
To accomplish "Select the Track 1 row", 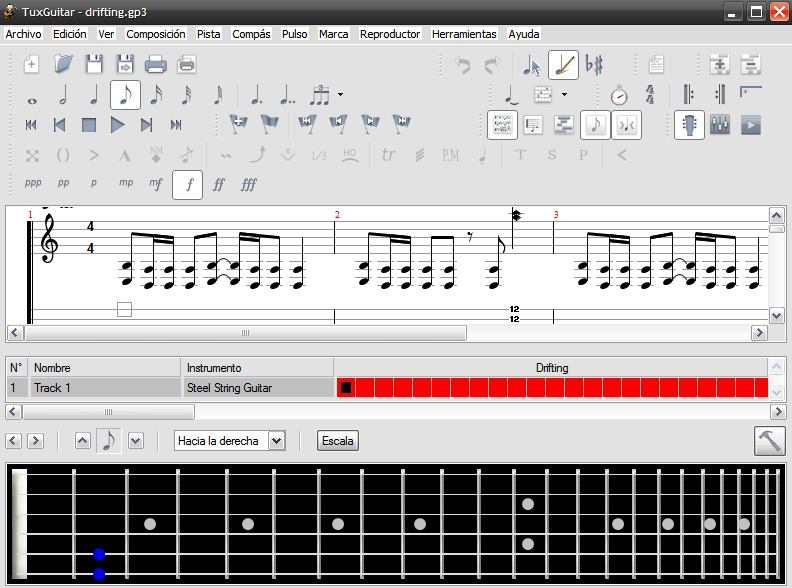I will click(387, 388).
